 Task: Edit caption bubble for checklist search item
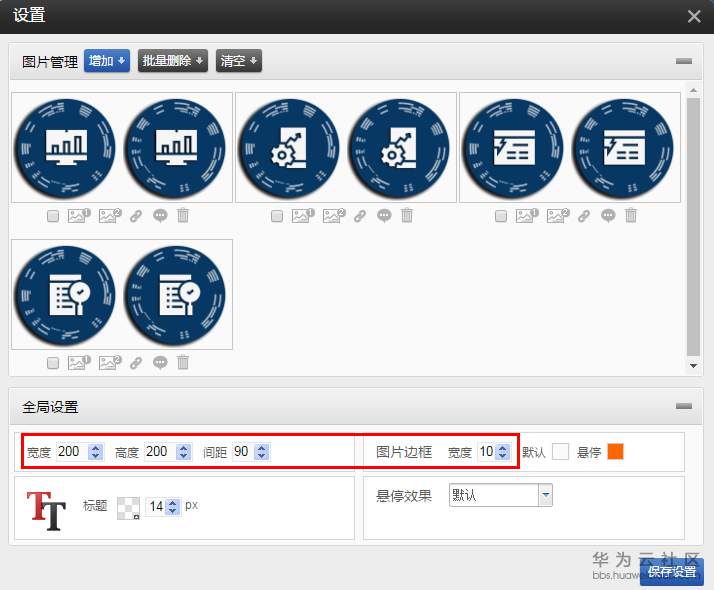coord(160,363)
